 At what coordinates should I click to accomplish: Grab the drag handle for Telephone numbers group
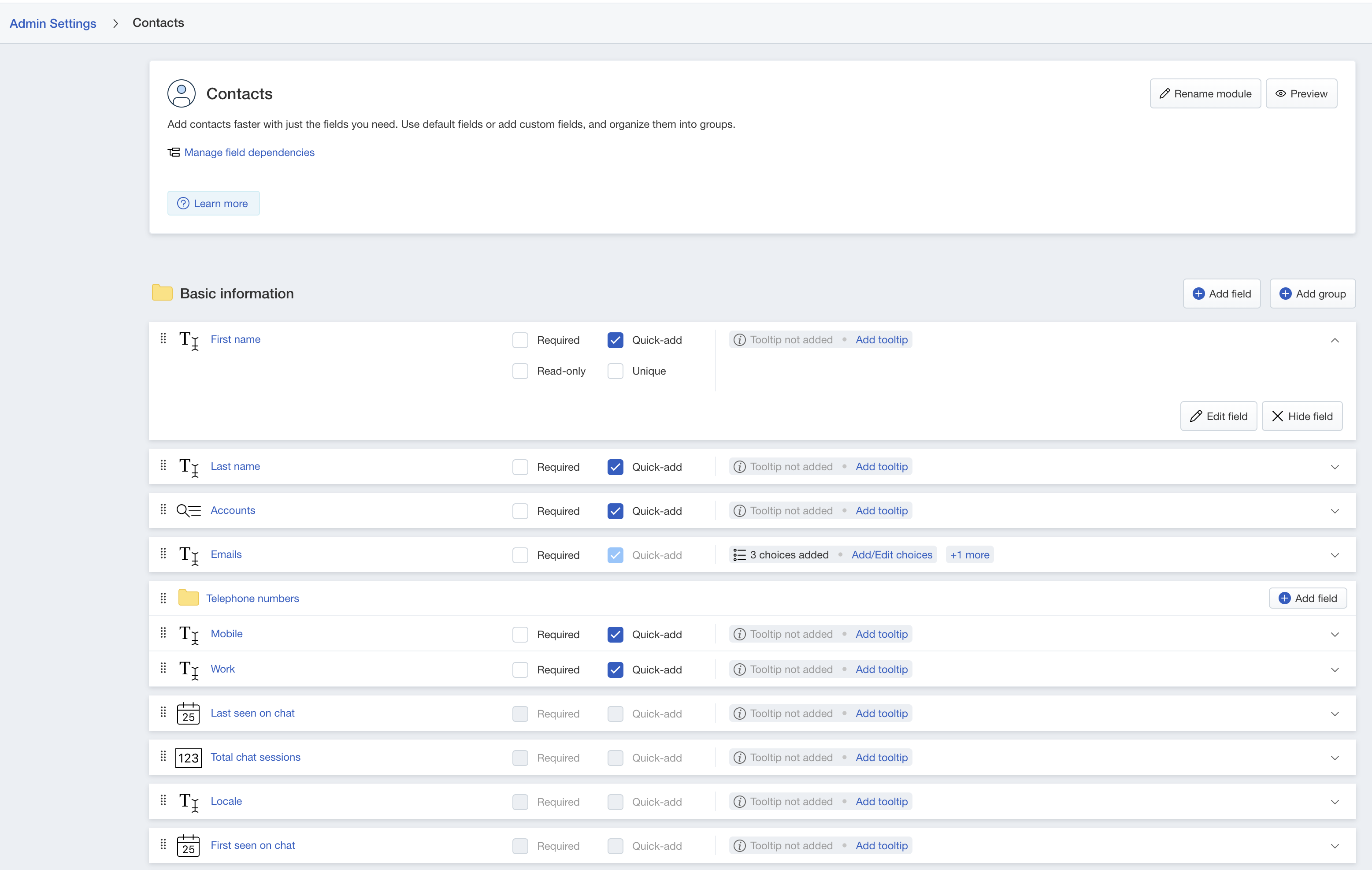click(163, 598)
